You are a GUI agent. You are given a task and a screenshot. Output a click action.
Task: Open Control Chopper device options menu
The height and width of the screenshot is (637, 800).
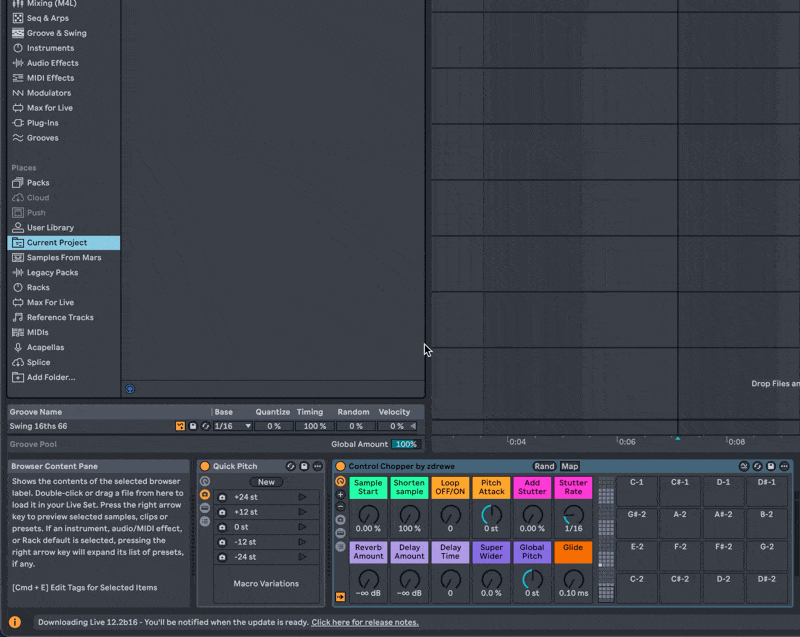pyautogui.click(x=784, y=466)
